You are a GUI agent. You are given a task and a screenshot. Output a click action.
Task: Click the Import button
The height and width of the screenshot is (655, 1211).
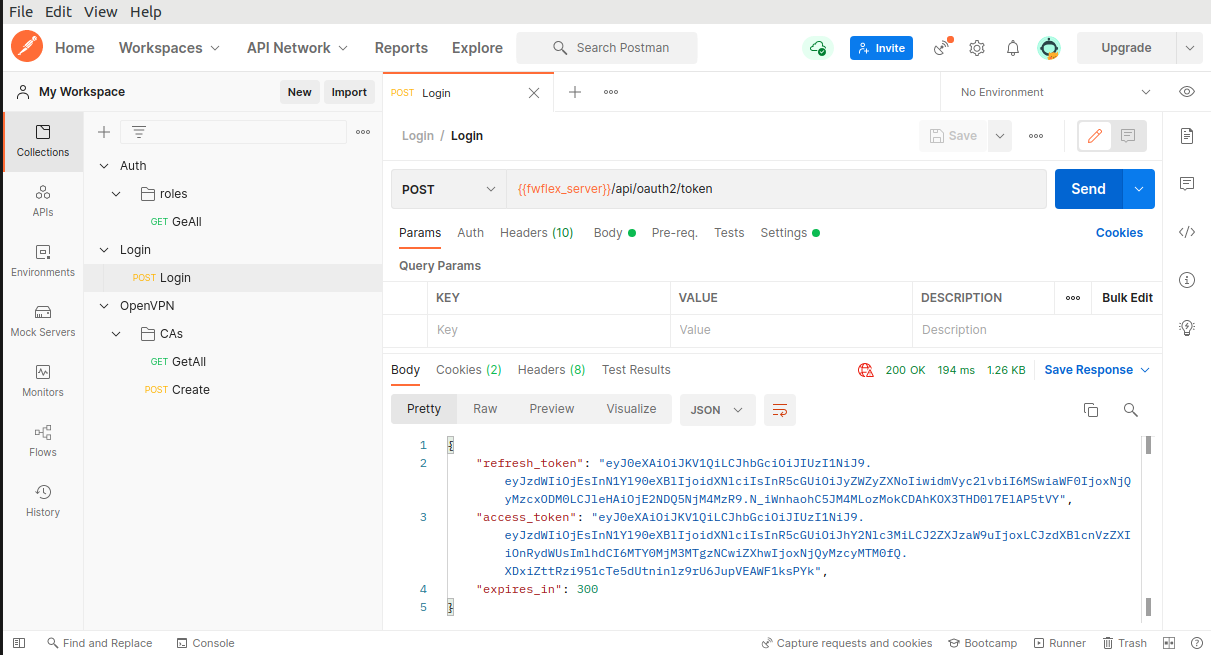349,92
